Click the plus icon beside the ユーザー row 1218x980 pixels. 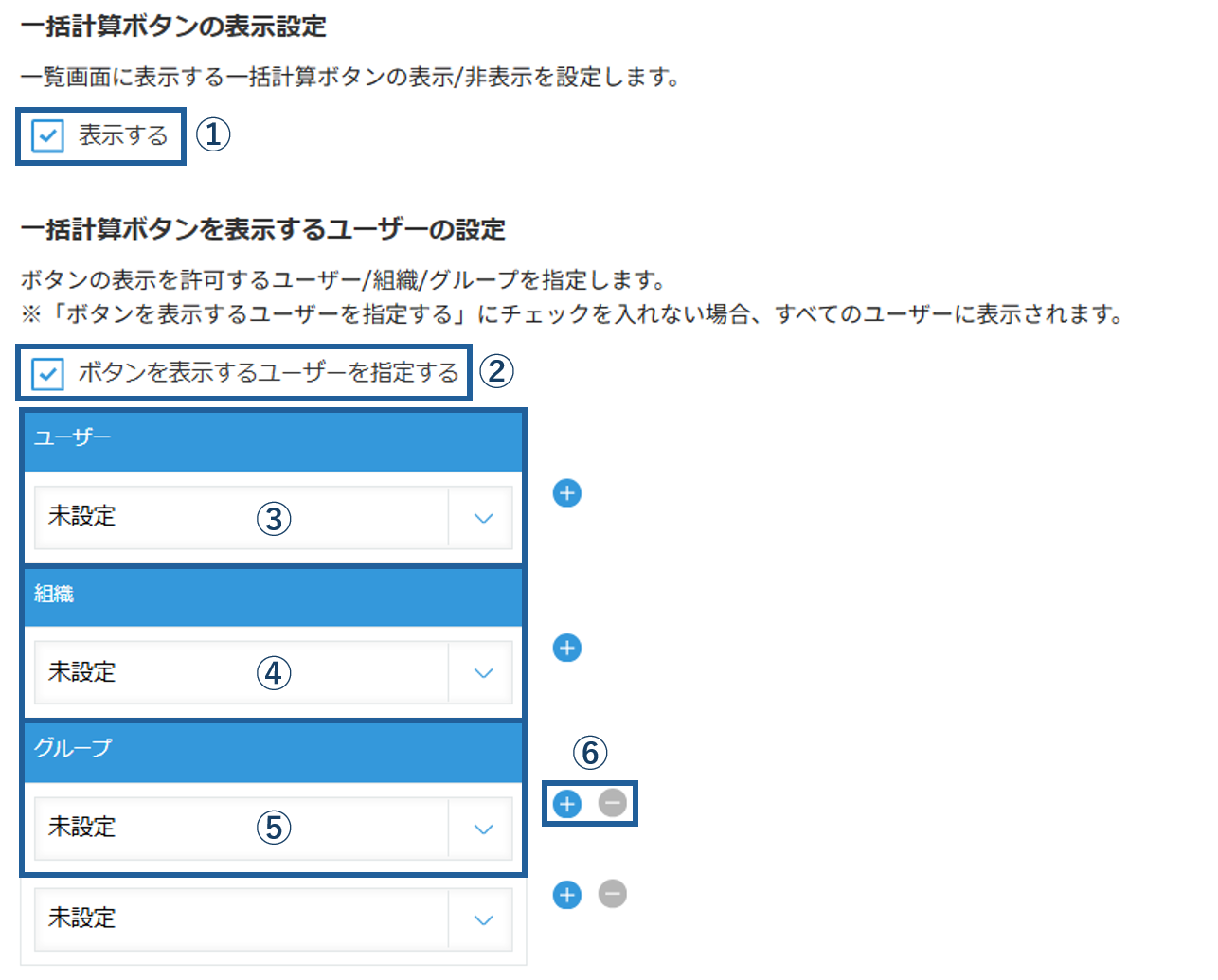(x=566, y=493)
